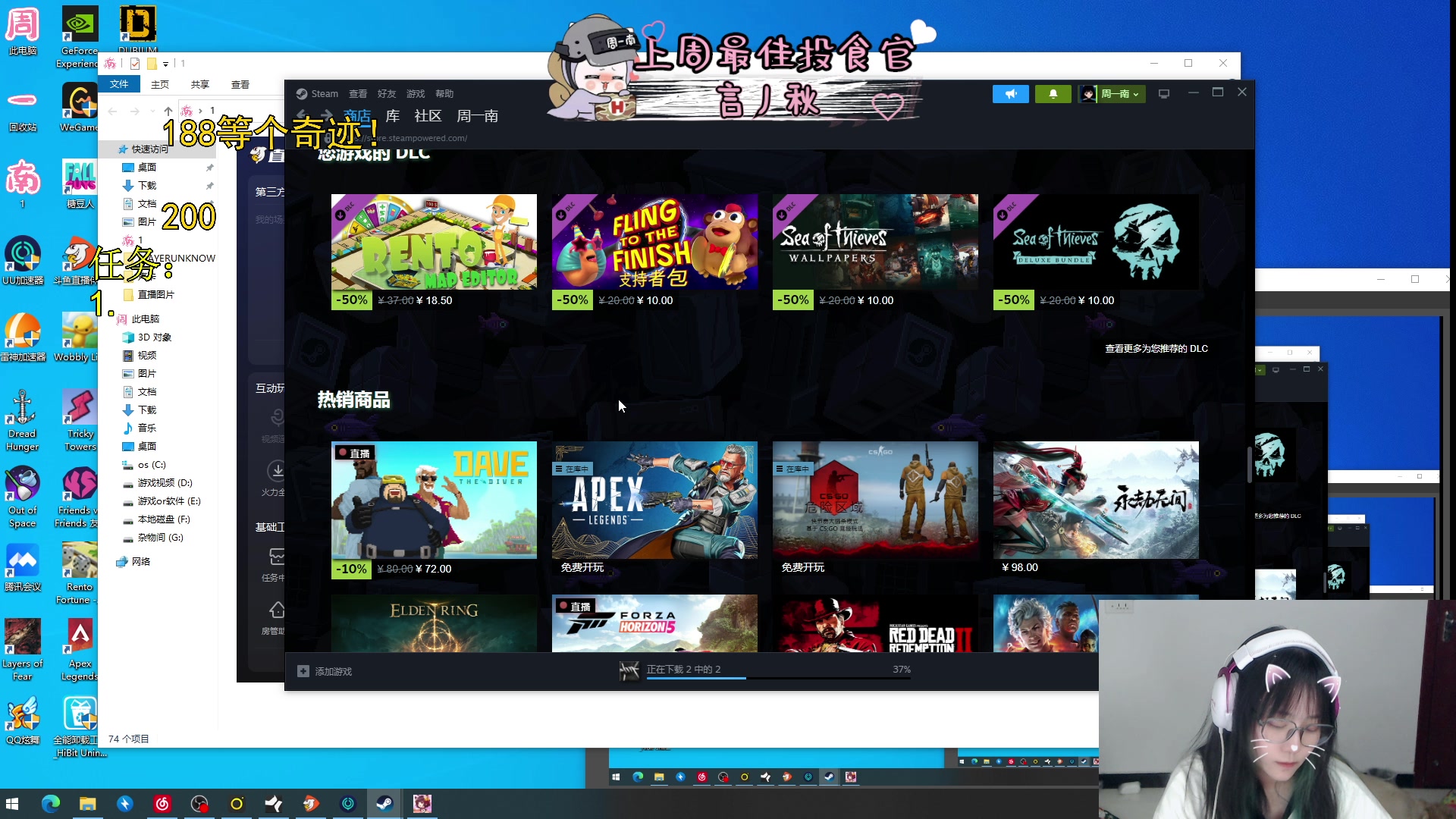Viewport: 1456px width, 819px height.
Task: Go to the 库 library tab
Action: coord(392,116)
